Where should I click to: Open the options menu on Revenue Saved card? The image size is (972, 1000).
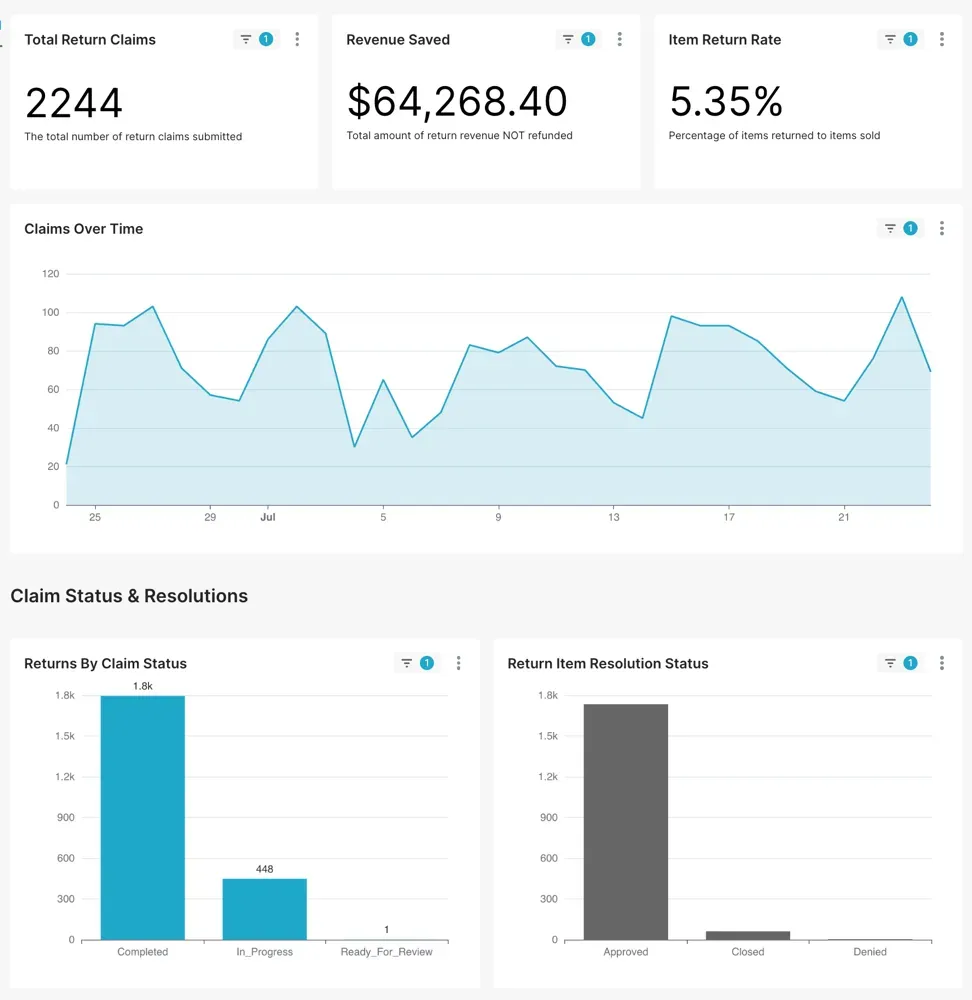coord(620,39)
